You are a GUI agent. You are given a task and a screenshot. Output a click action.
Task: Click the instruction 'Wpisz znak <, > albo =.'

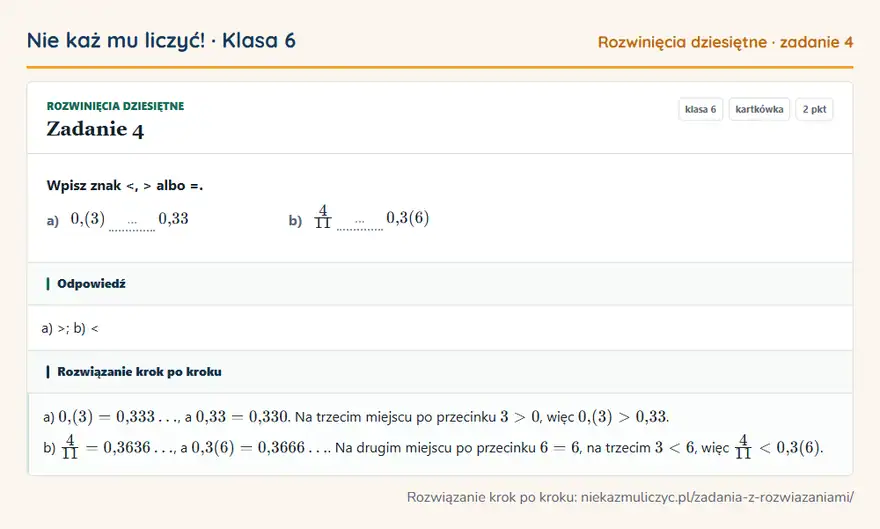(125, 186)
